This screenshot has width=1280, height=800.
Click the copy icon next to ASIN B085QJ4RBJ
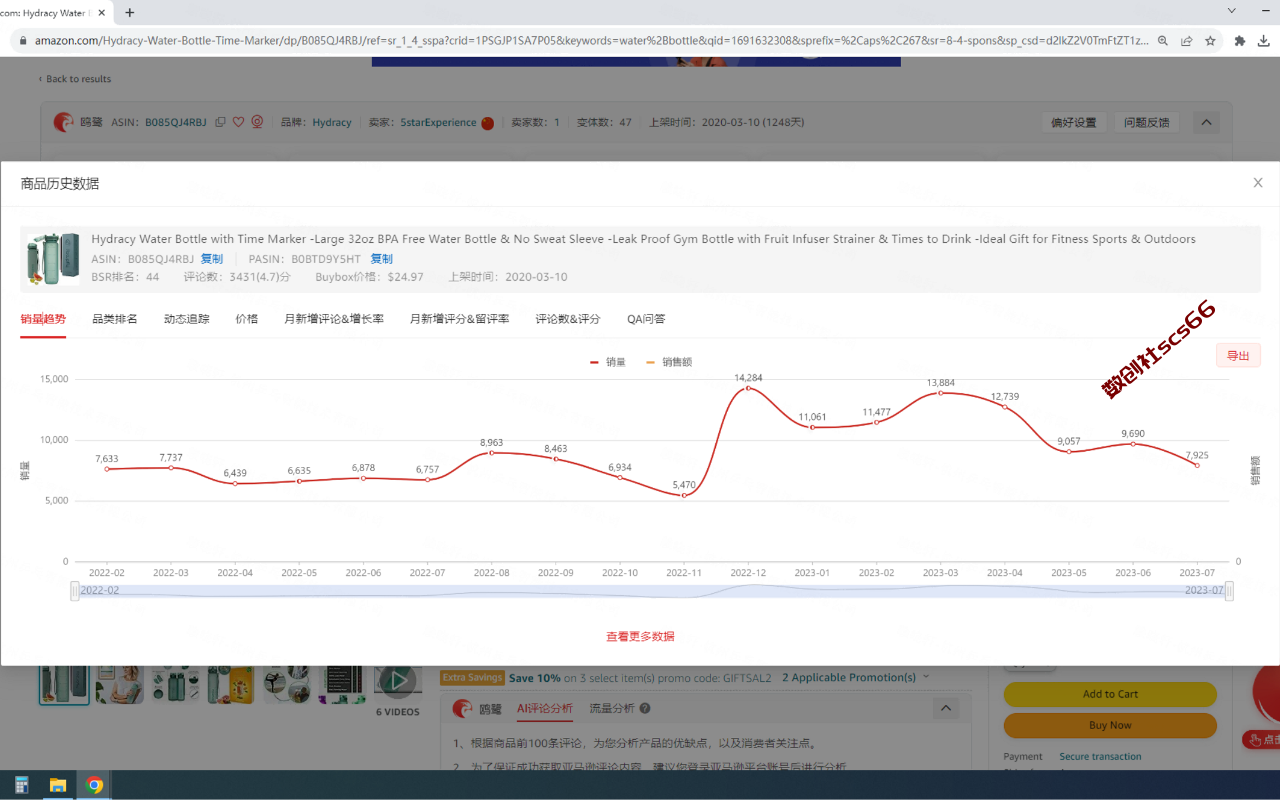(220, 122)
